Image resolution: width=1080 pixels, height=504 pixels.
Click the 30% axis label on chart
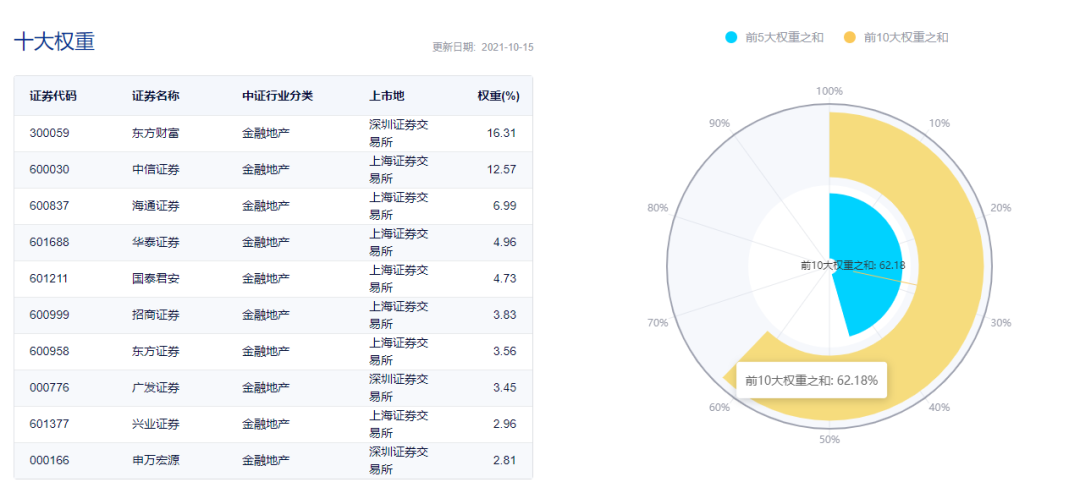pos(1000,322)
